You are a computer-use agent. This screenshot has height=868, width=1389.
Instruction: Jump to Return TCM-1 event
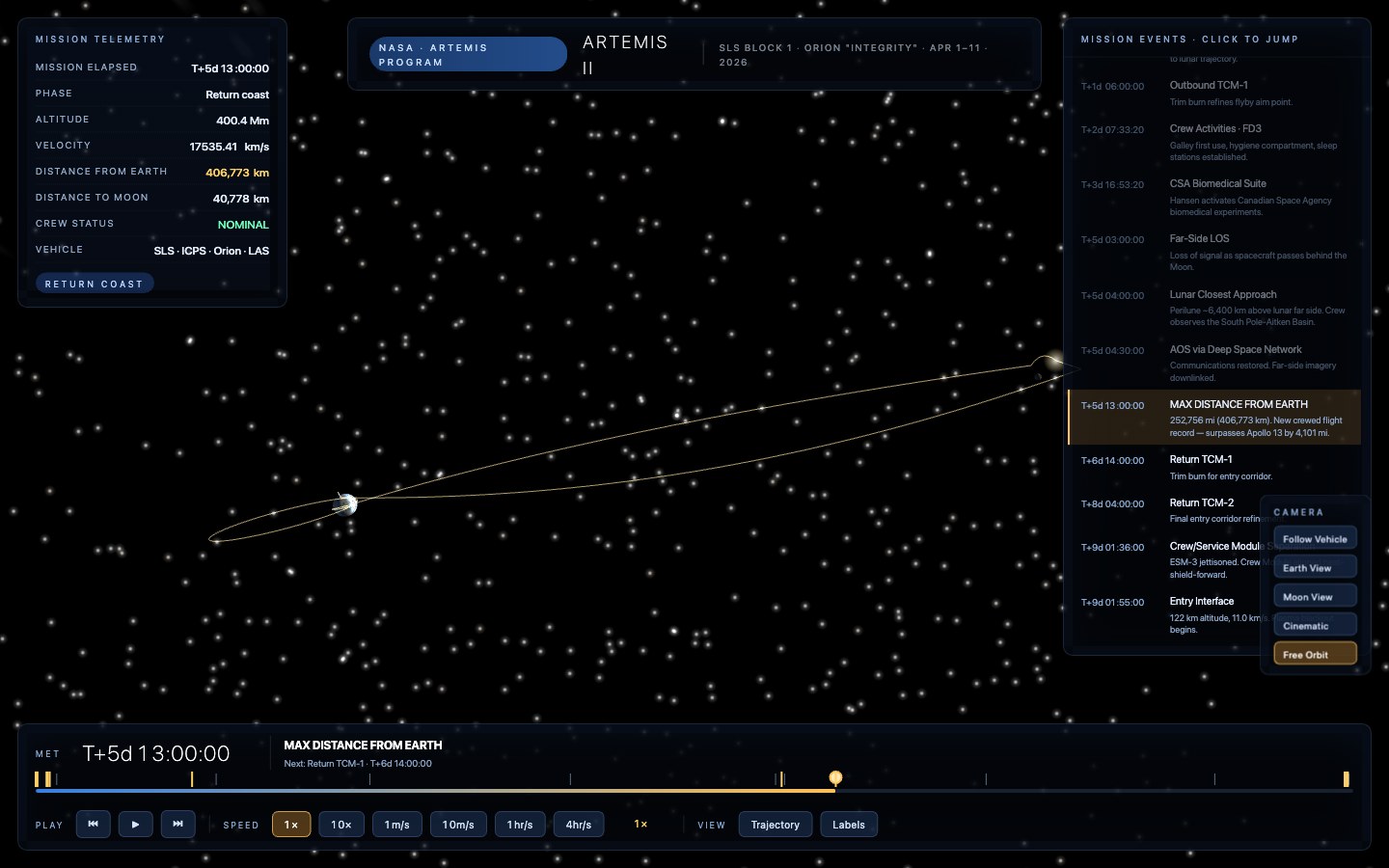coord(1214,468)
